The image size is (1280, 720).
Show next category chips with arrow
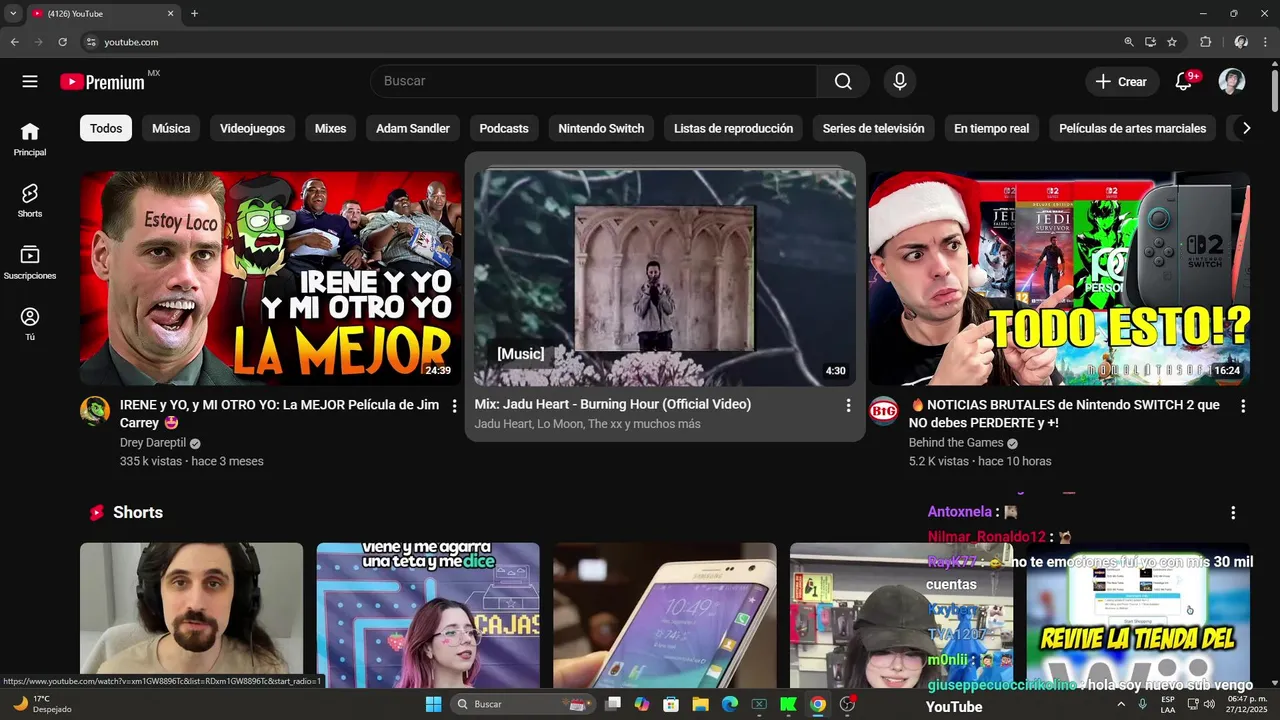coord(1246,128)
